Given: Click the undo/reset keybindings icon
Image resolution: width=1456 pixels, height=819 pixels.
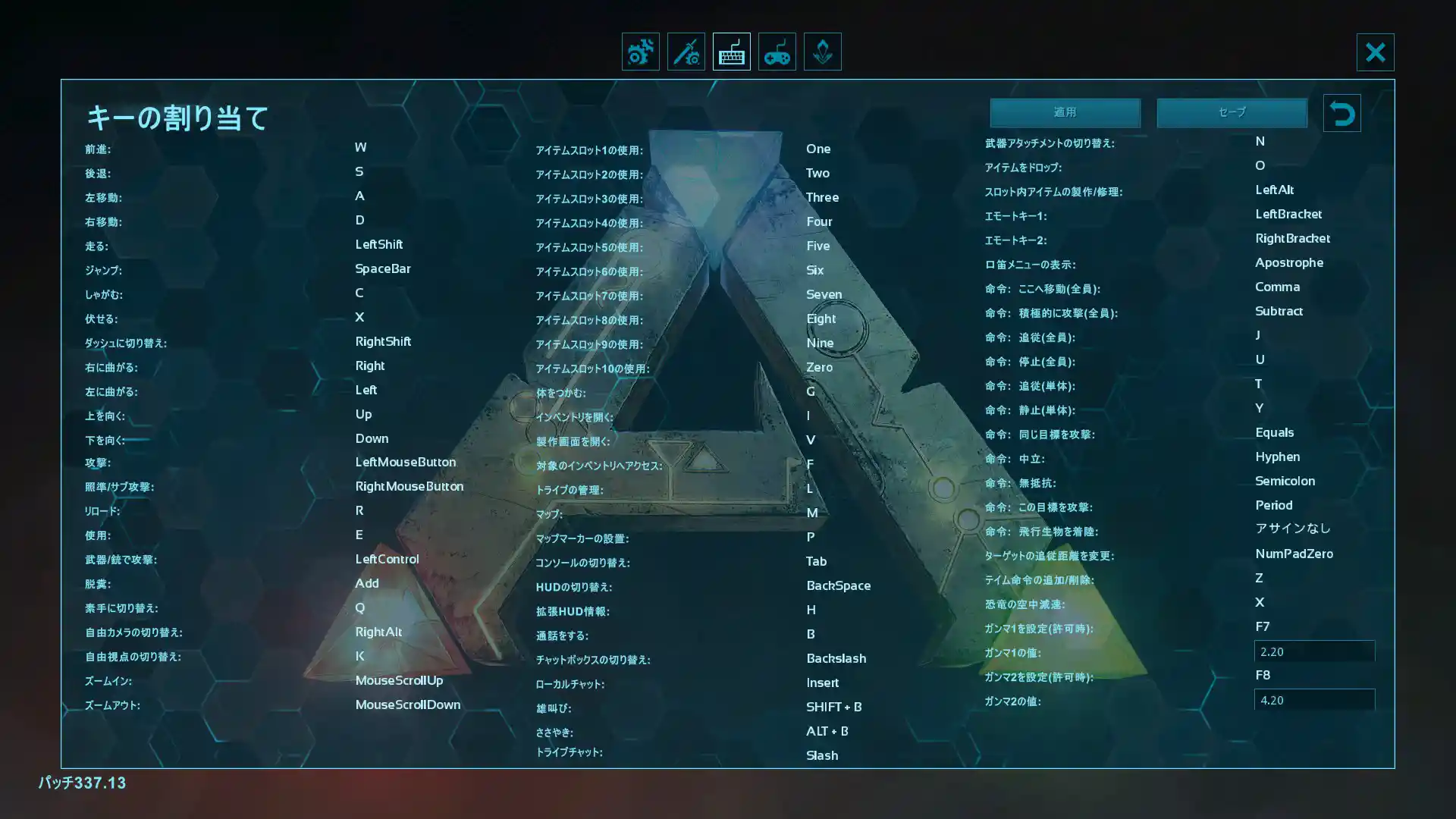Looking at the screenshot, I should [1342, 112].
